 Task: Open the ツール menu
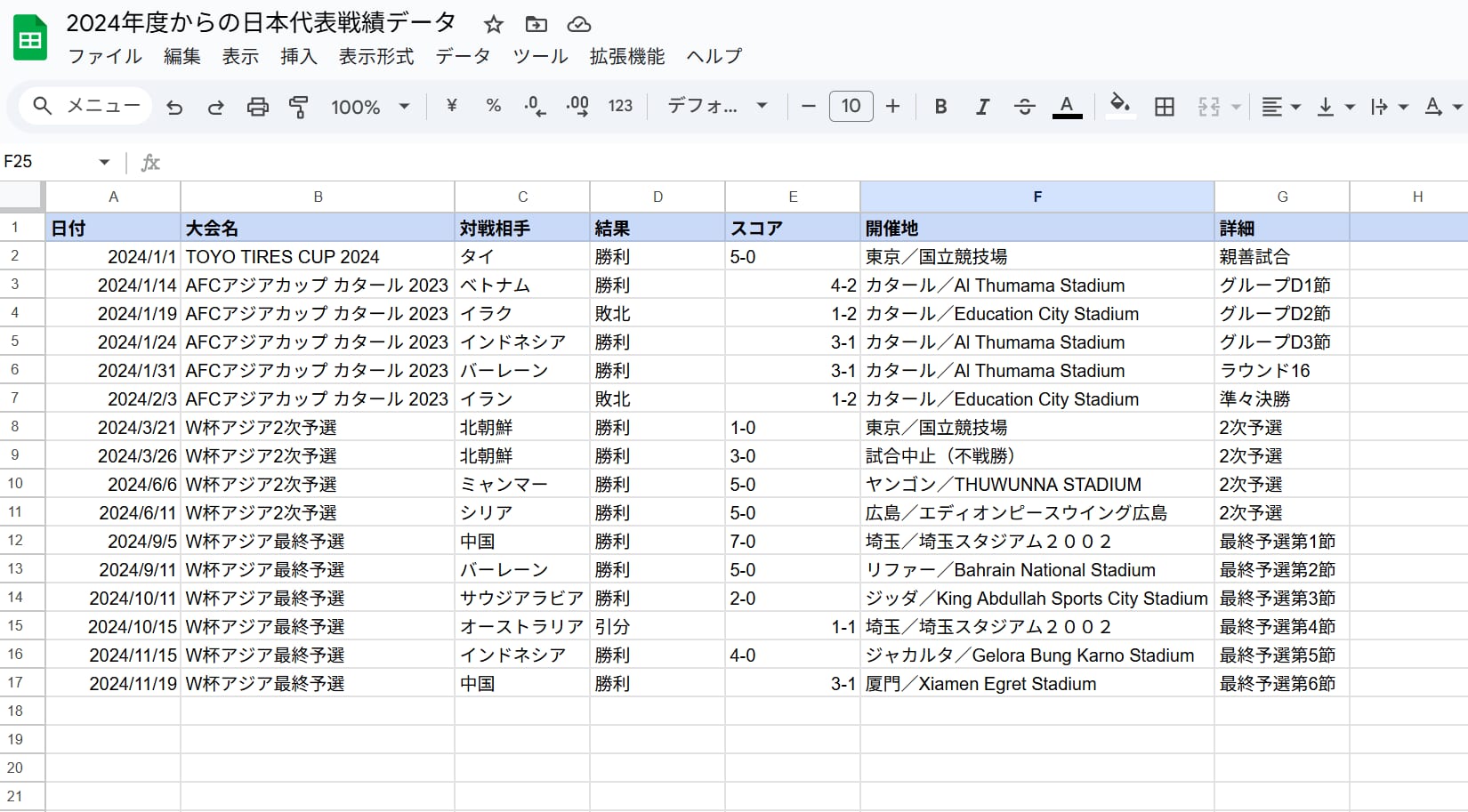pos(540,56)
